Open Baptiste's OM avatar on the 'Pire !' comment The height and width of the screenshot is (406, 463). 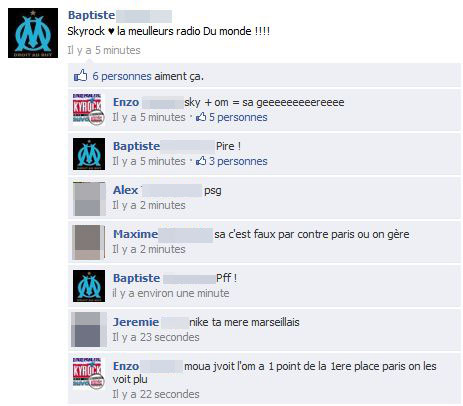(x=89, y=154)
